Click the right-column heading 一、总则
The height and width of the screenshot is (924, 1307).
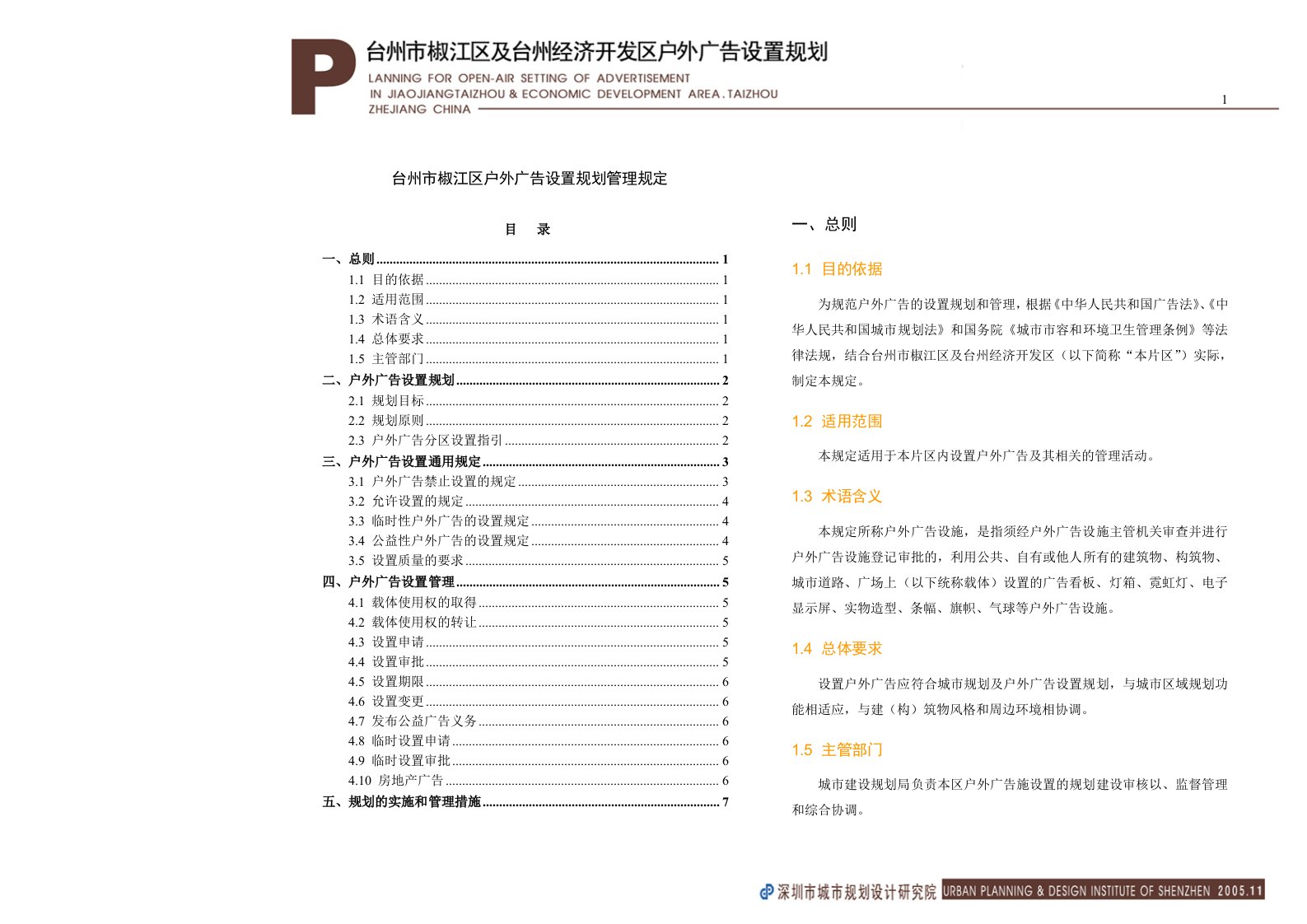[x=824, y=224]
